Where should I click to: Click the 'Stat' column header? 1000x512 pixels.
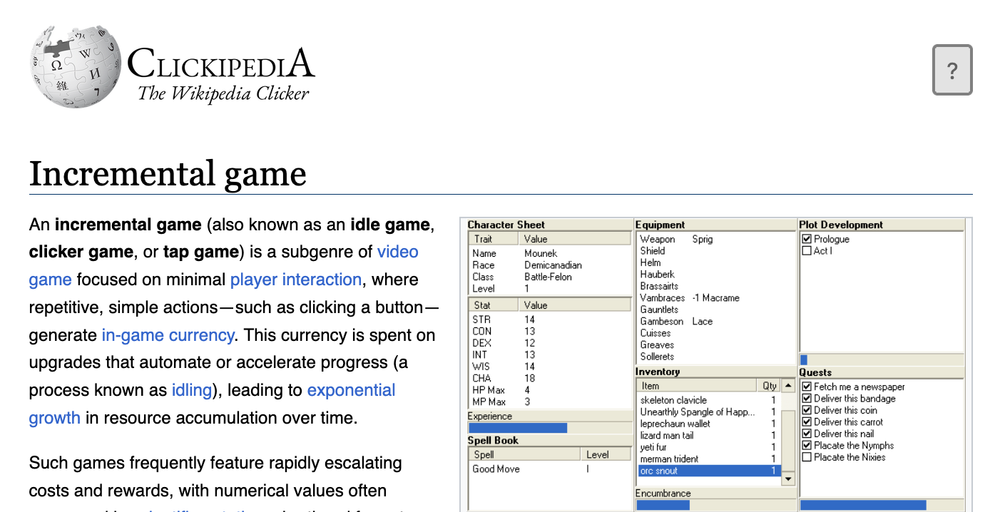pos(494,305)
